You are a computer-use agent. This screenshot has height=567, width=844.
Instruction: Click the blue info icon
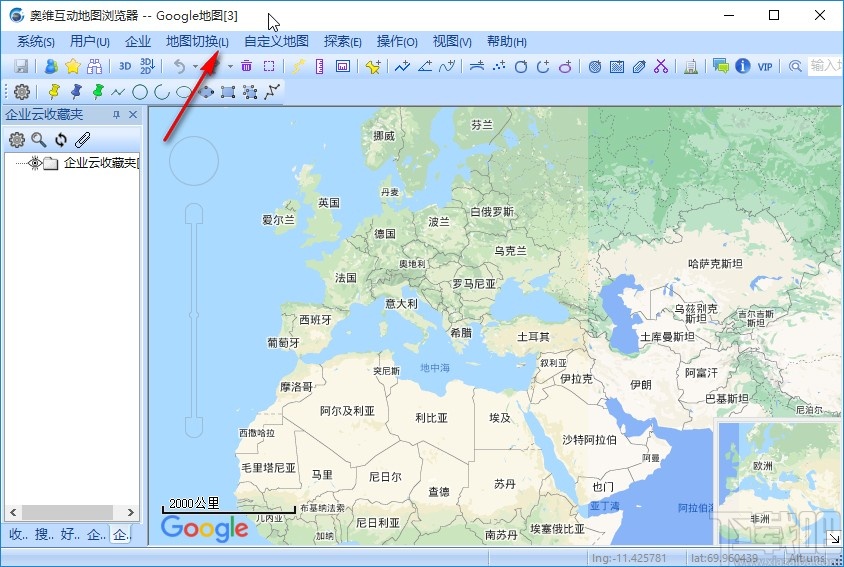point(743,66)
